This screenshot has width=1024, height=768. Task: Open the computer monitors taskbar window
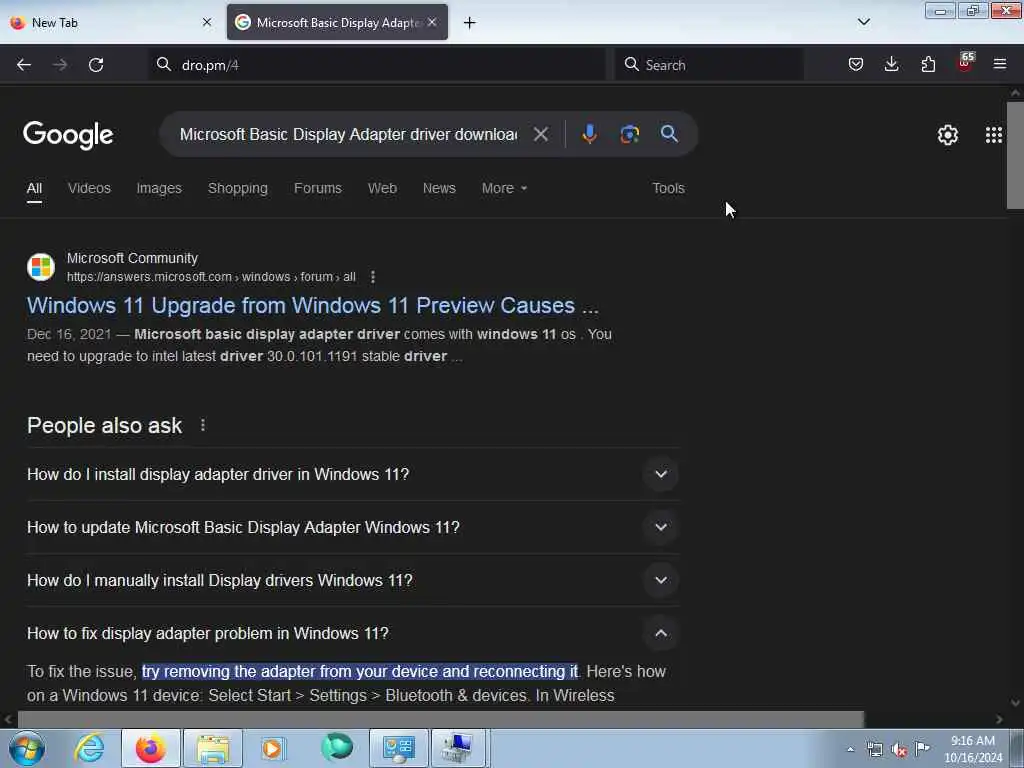pos(458,748)
